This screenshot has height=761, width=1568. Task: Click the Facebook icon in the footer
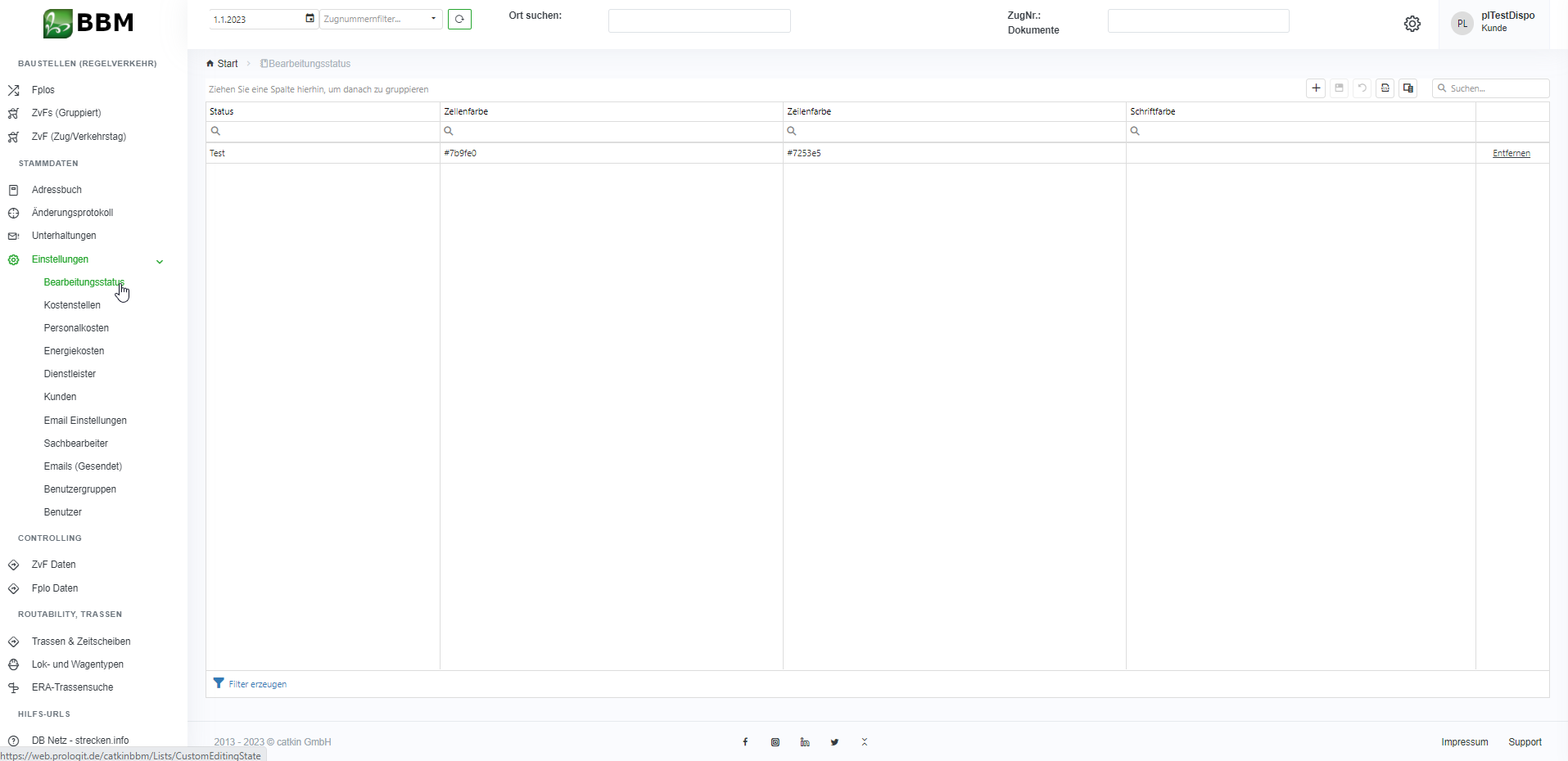click(x=745, y=742)
